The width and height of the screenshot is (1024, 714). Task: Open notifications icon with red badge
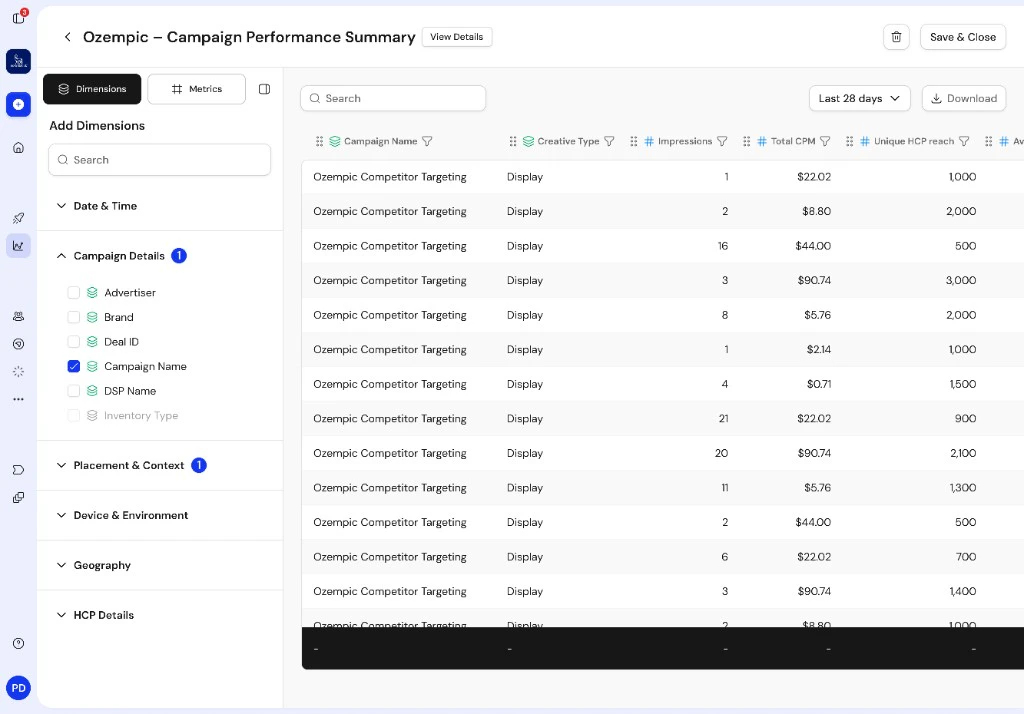click(19, 17)
